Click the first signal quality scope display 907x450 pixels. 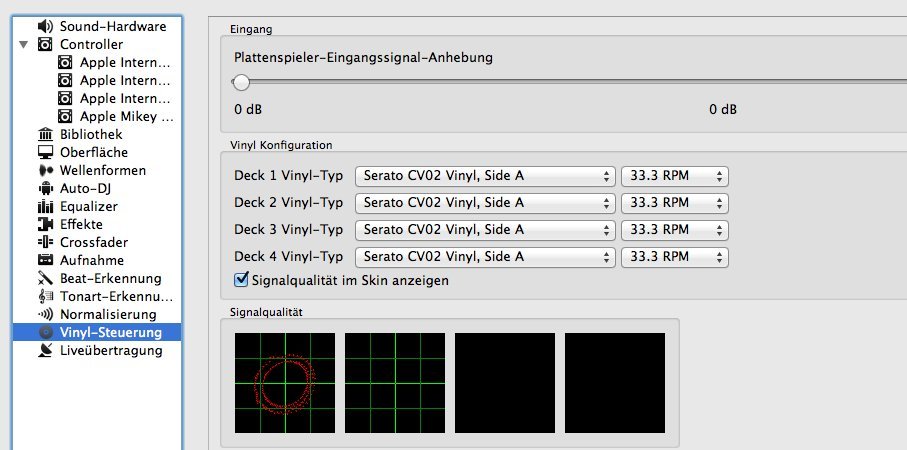(x=285, y=382)
